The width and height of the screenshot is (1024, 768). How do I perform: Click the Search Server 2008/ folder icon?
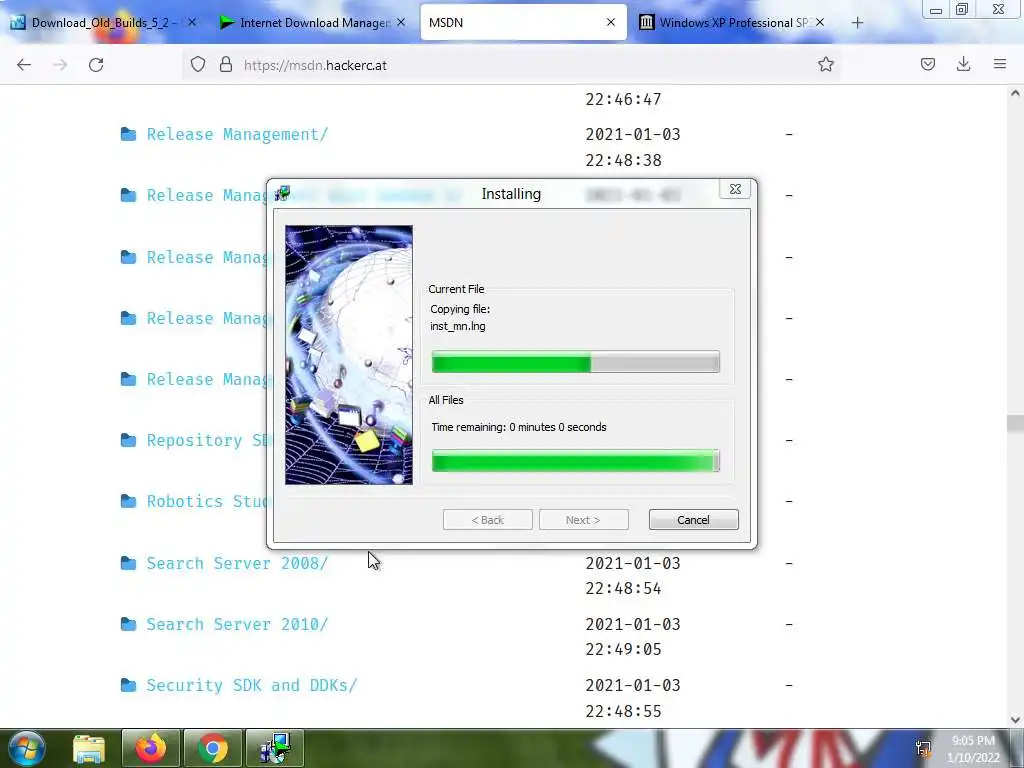coord(129,563)
